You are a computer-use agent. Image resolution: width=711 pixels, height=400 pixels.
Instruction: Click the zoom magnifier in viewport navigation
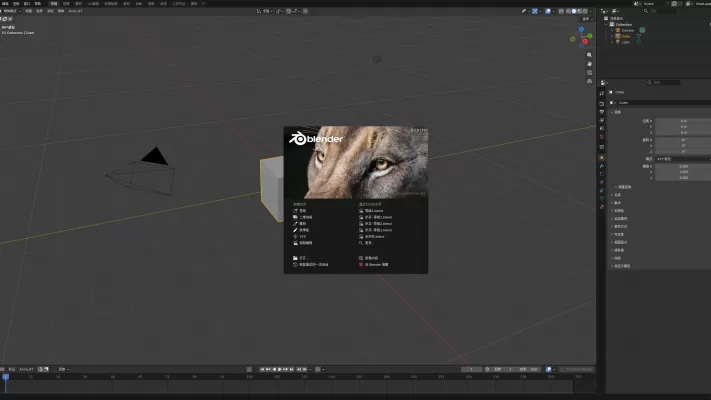(x=589, y=55)
